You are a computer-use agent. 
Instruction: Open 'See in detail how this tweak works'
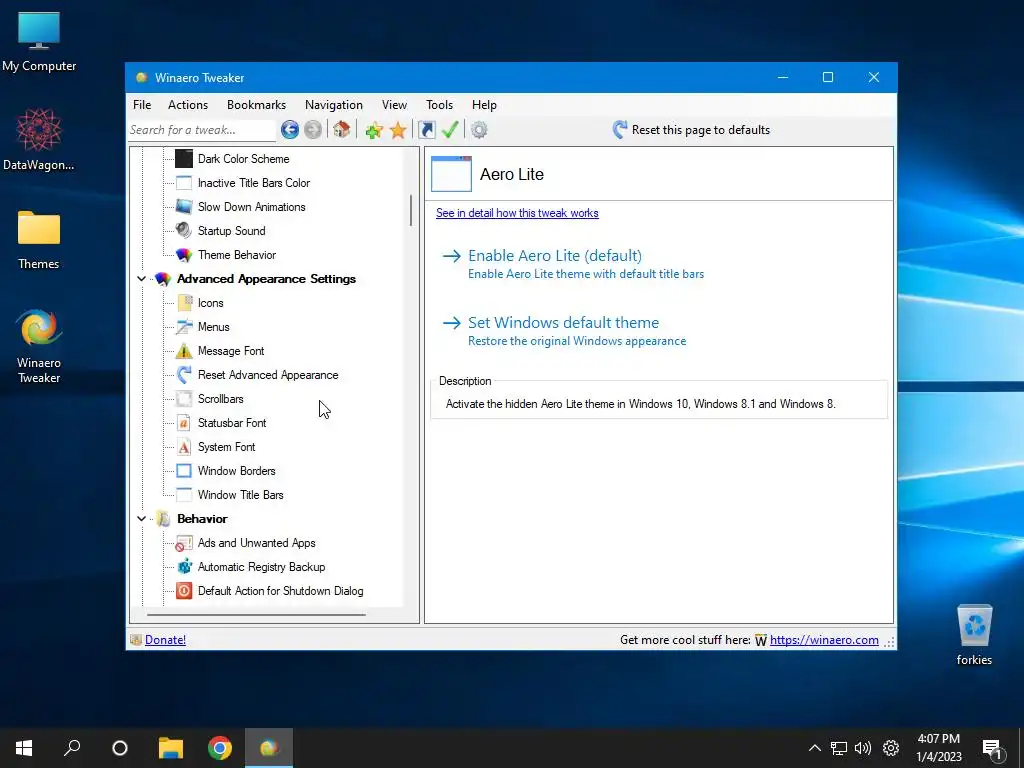pyautogui.click(x=517, y=213)
